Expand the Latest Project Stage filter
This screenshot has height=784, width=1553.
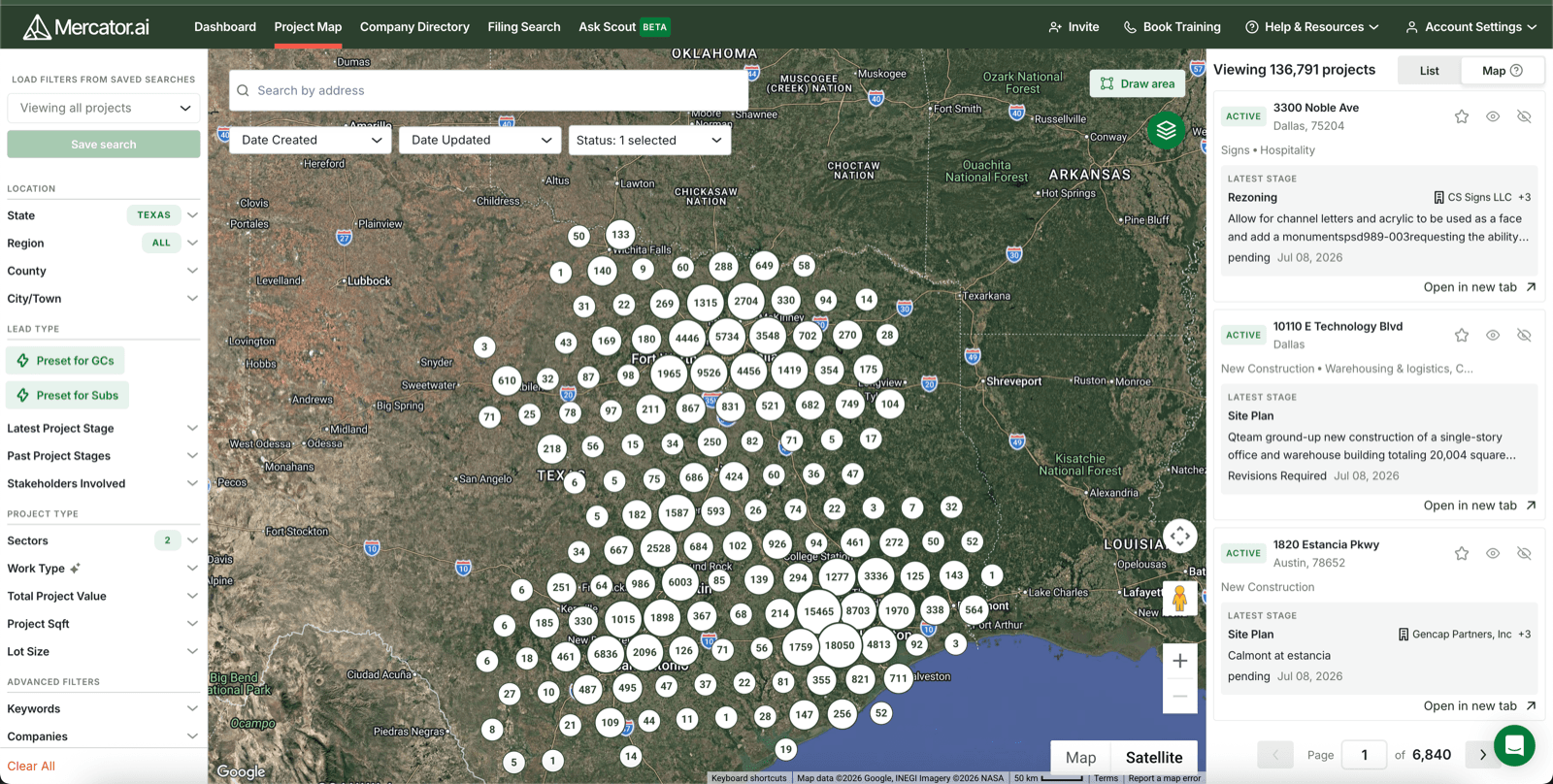(103, 428)
